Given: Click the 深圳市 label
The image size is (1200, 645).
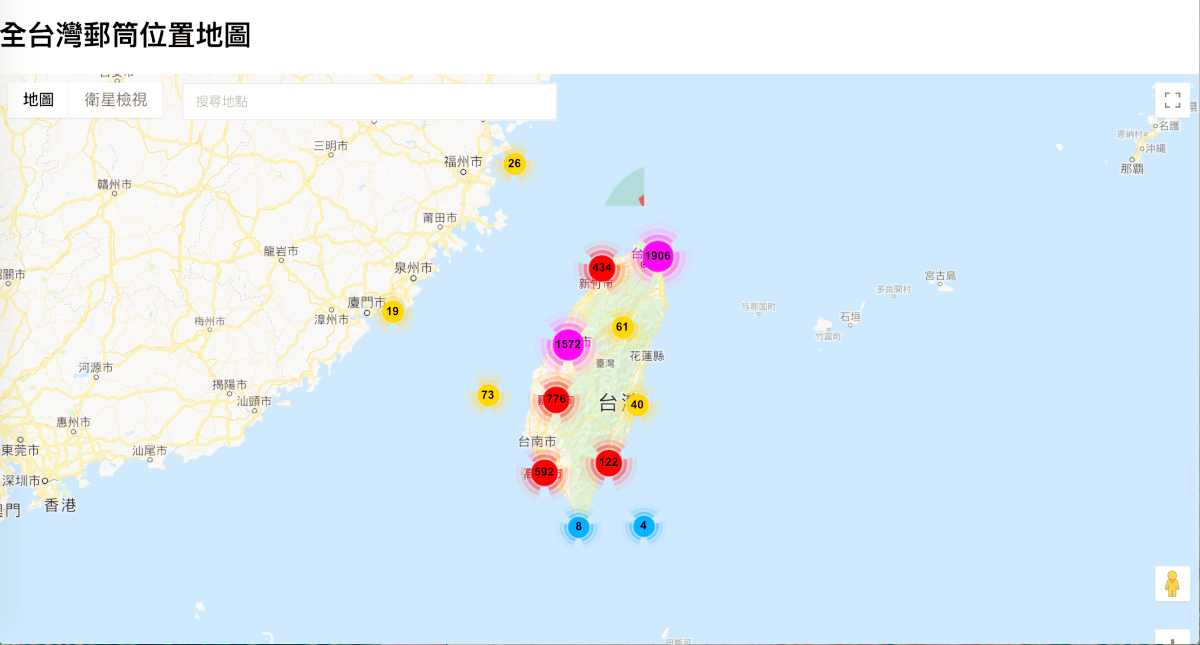Looking at the screenshot, I should point(20,481).
